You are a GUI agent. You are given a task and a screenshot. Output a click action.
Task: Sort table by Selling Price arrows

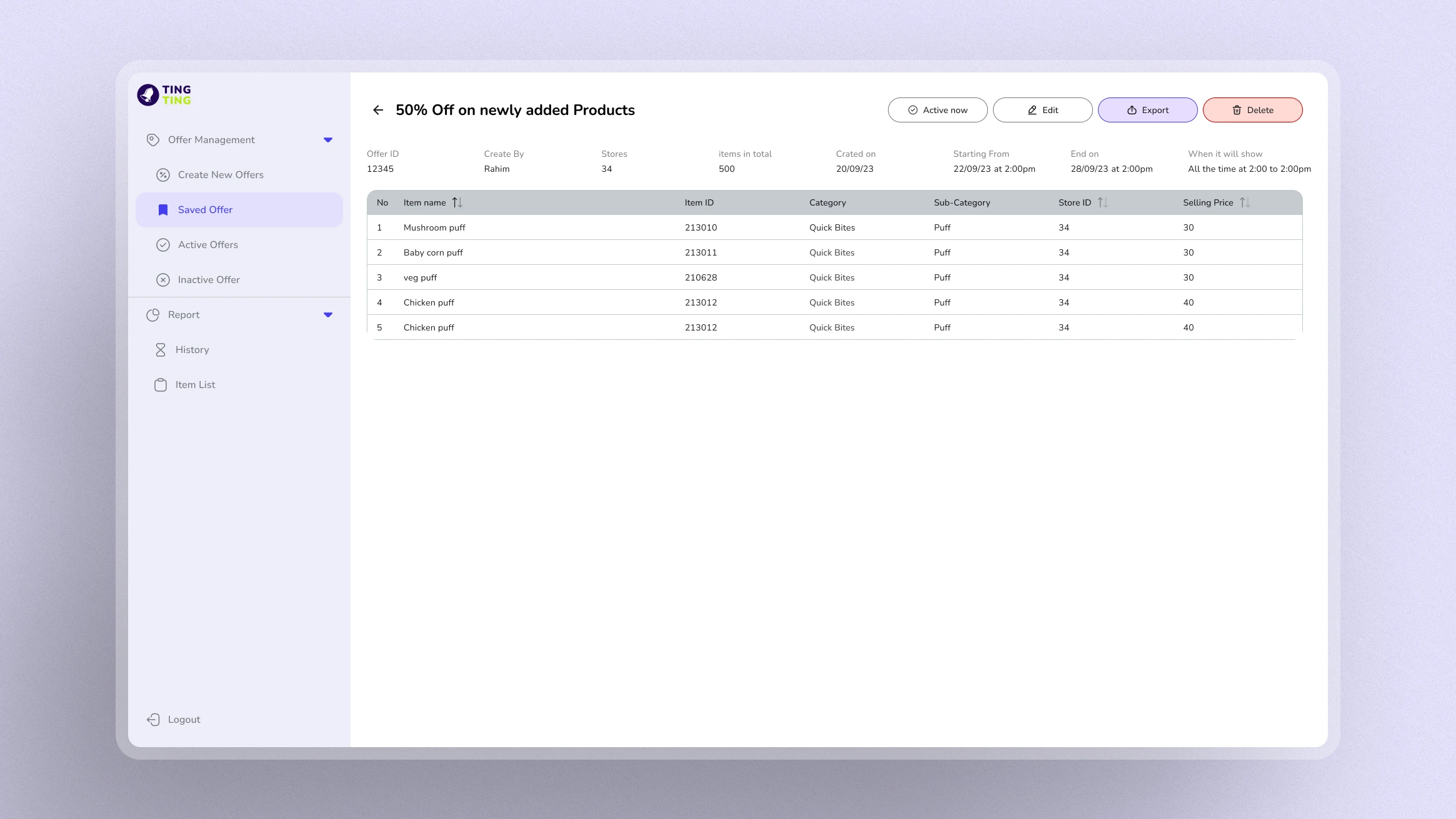point(1245,202)
